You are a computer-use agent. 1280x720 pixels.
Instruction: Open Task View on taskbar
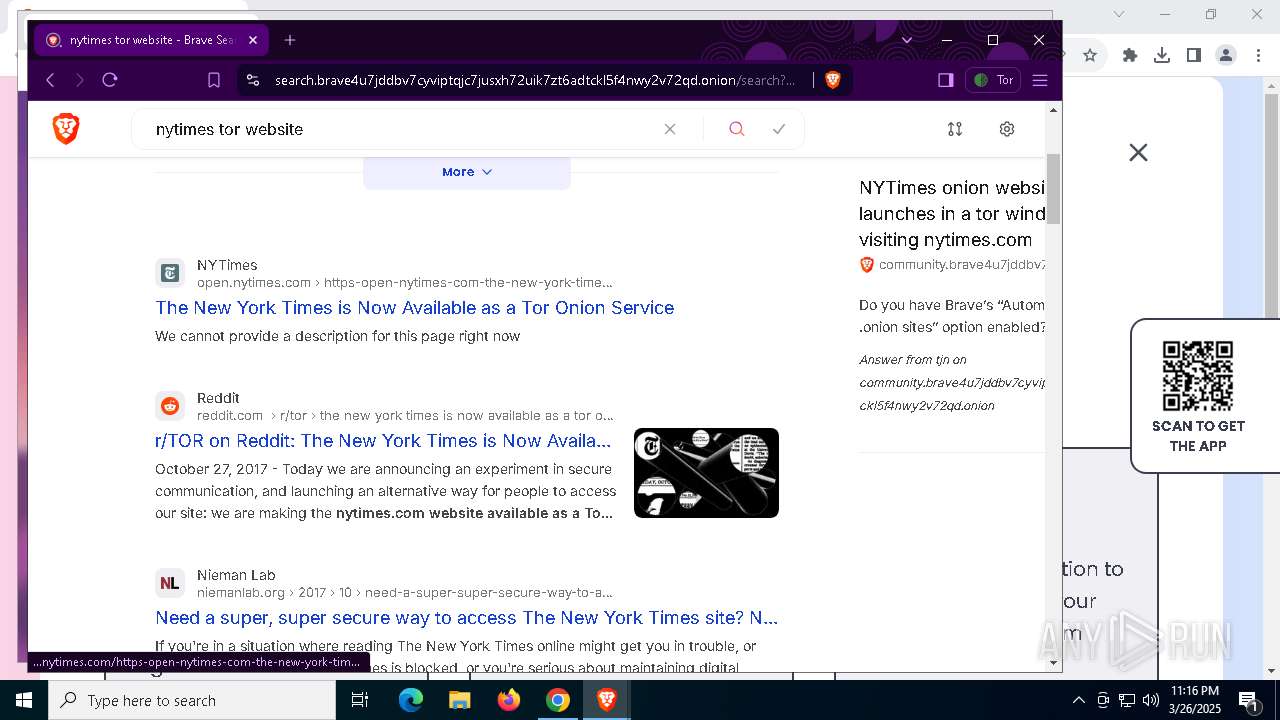pos(360,700)
